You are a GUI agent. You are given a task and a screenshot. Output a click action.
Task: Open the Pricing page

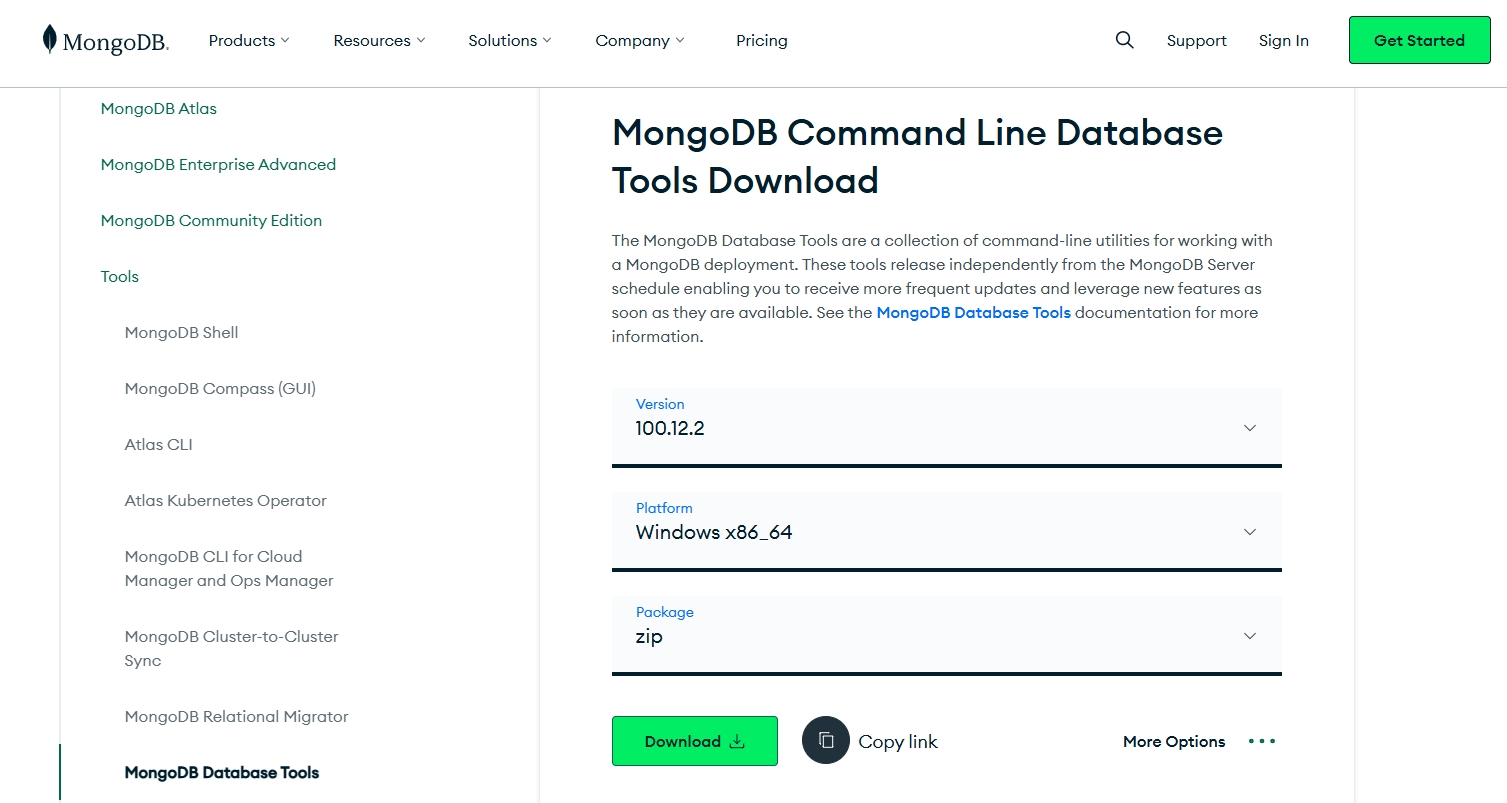762,40
